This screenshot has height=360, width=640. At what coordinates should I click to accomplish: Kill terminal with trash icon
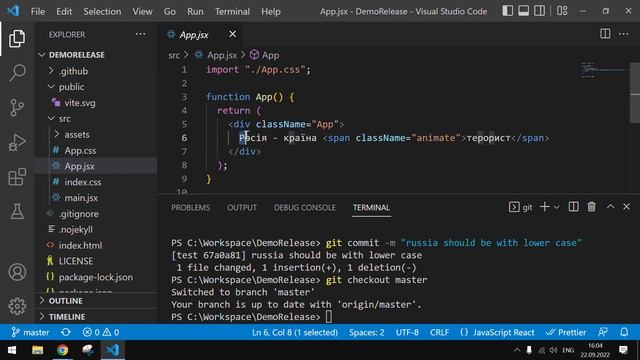tap(591, 207)
